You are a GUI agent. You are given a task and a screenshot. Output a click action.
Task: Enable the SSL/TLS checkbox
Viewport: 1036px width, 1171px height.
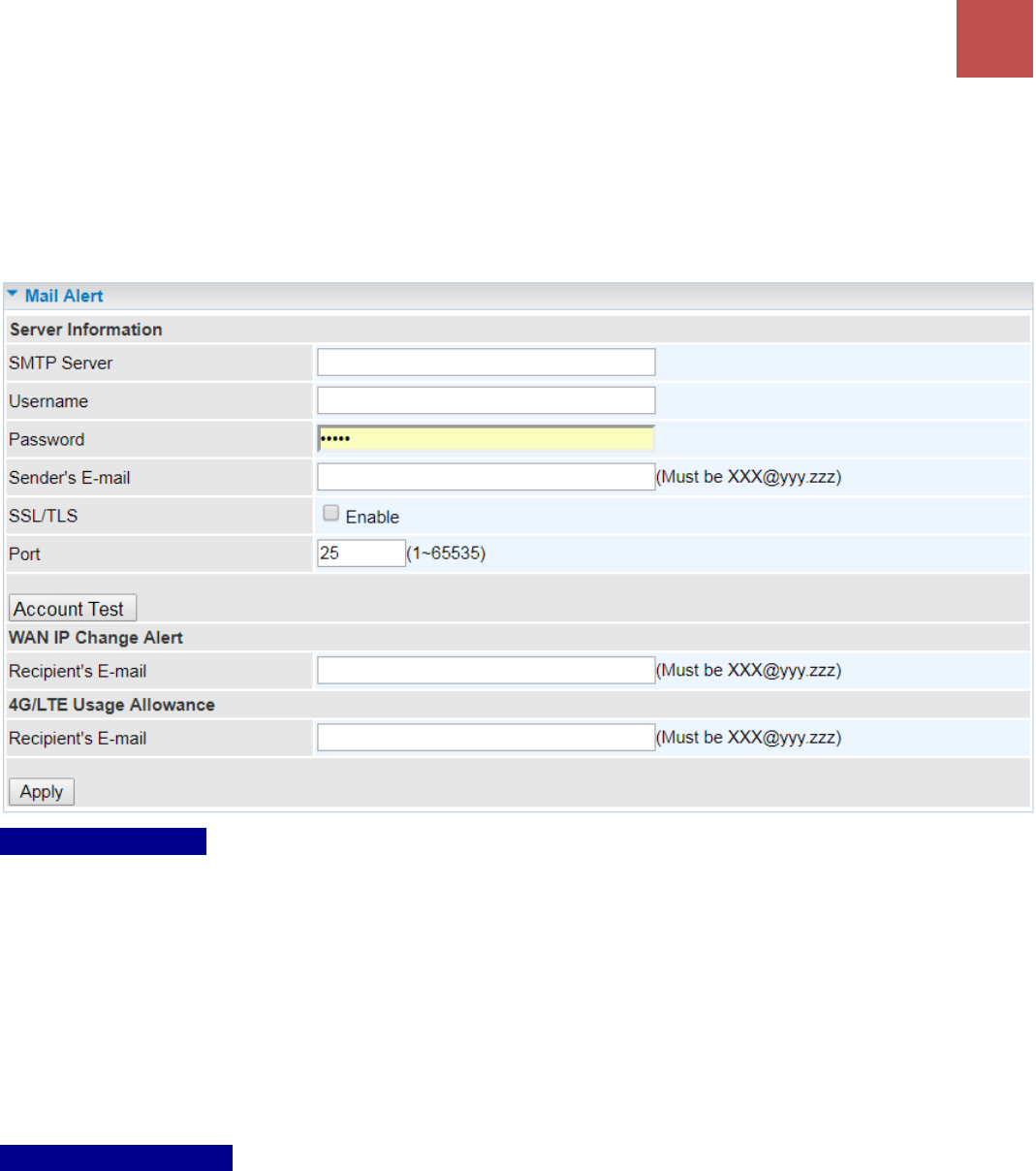coord(331,514)
